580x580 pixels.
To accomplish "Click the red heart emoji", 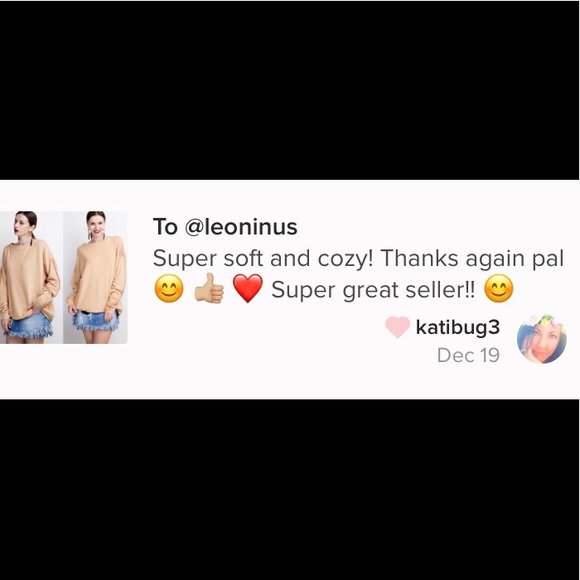I will click(248, 289).
